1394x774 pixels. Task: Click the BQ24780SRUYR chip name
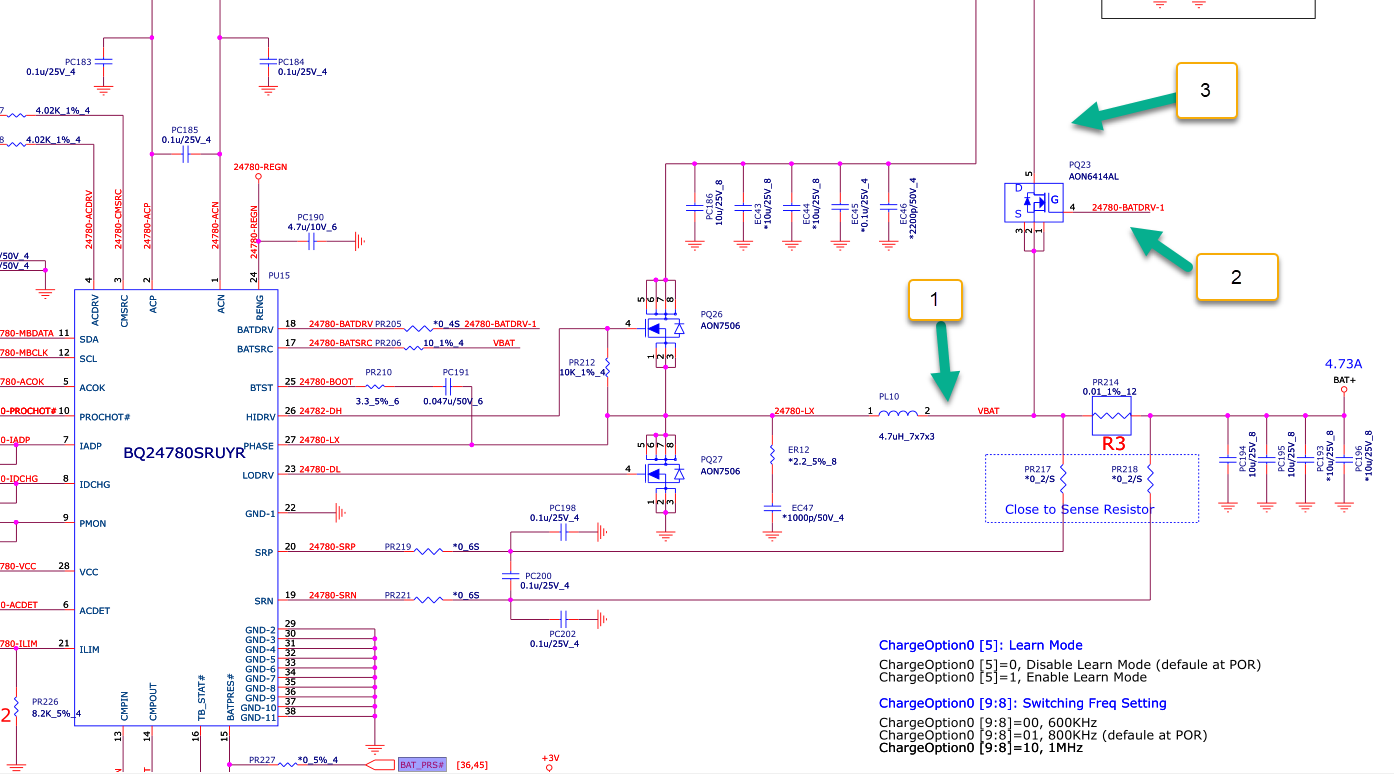184,453
